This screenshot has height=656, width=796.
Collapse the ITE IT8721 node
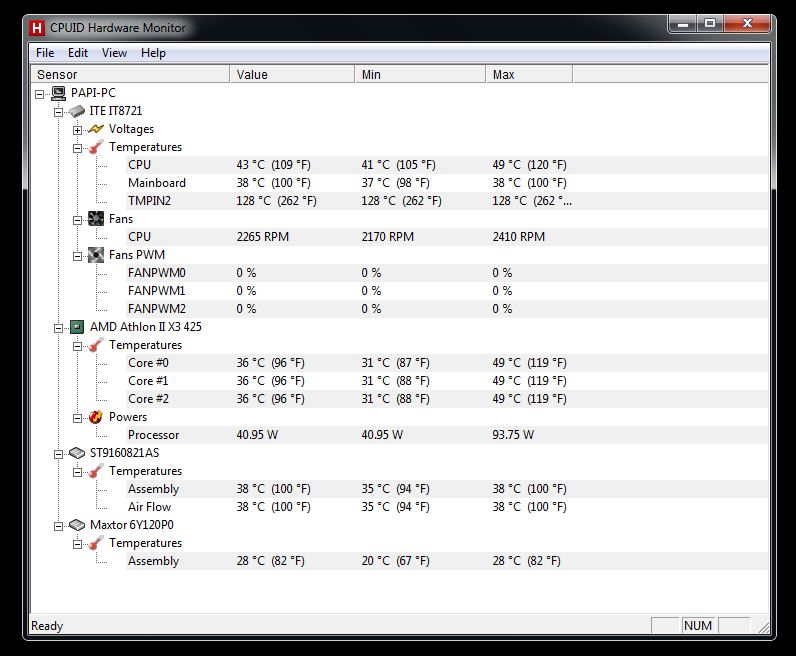(x=58, y=112)
